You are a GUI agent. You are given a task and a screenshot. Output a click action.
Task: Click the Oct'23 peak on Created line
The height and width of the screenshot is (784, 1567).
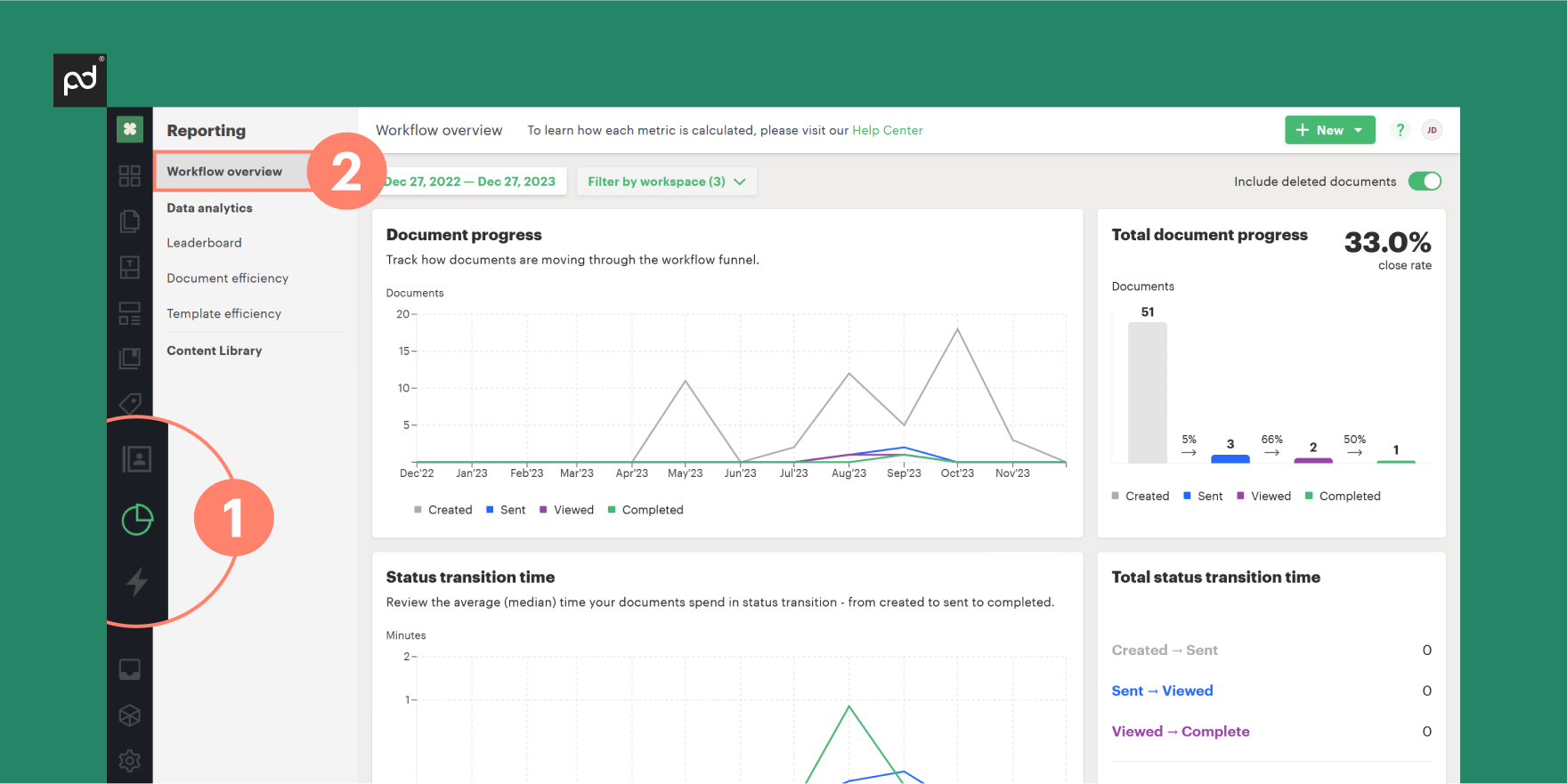tap(958, 329)
